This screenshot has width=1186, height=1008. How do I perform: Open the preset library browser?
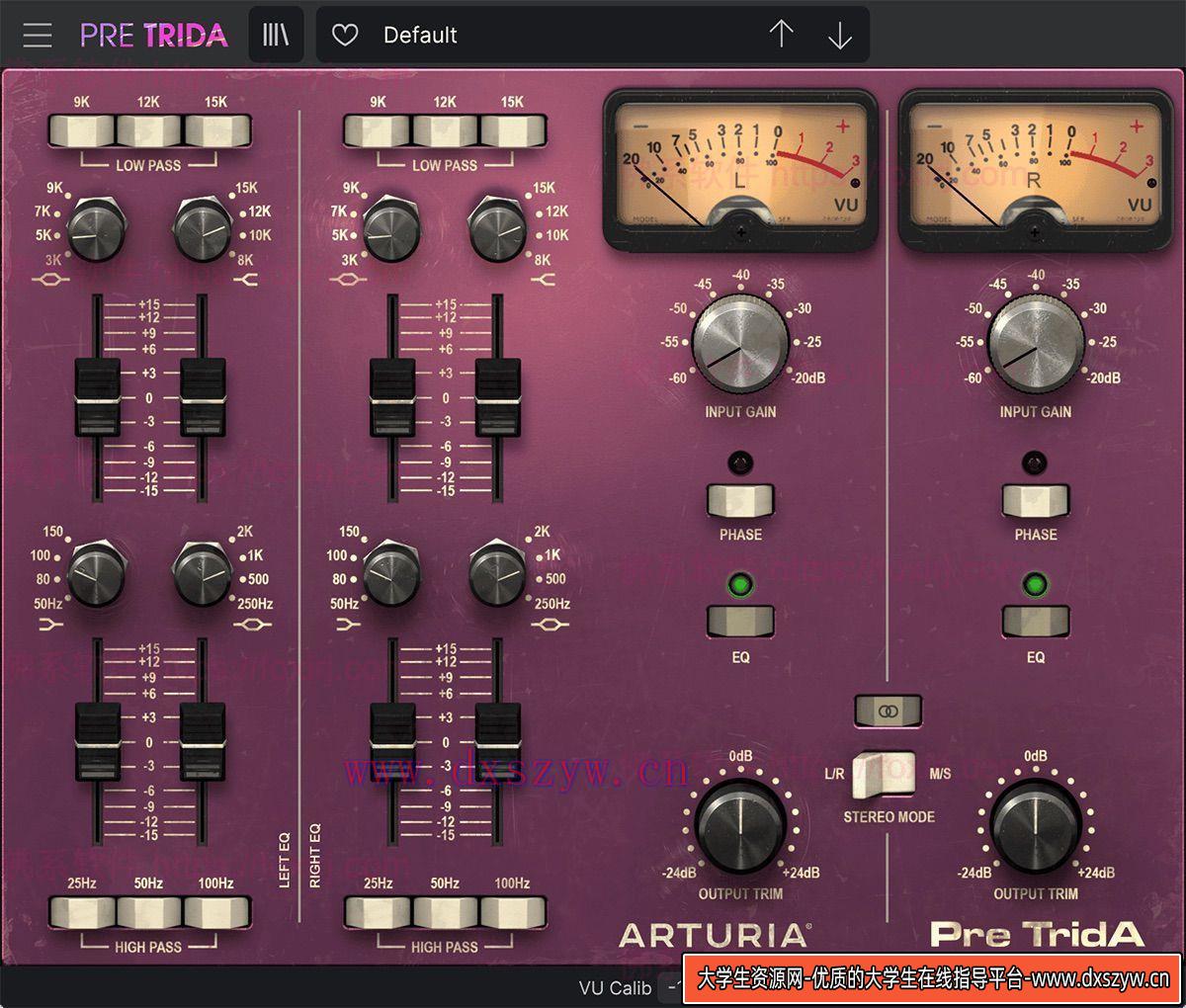tap(276, 36)
